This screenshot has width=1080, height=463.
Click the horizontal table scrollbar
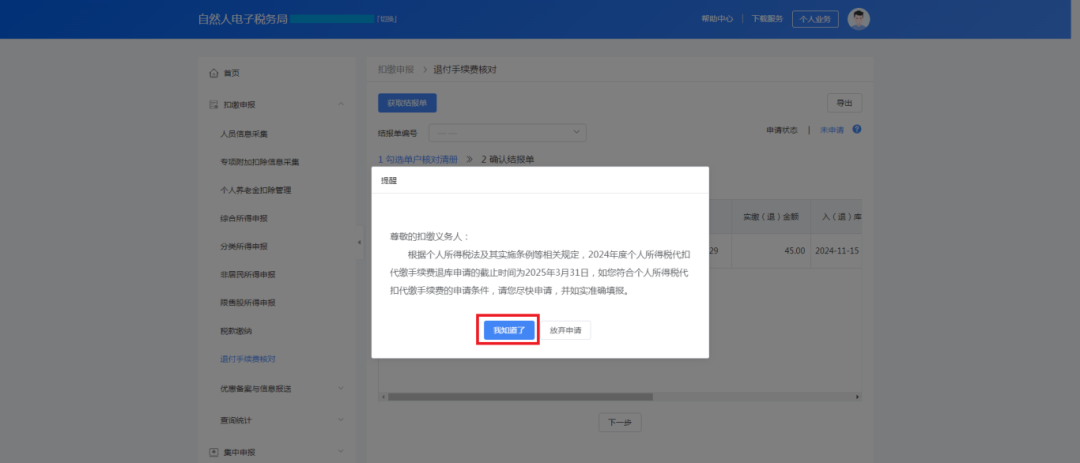pos(520,397)
